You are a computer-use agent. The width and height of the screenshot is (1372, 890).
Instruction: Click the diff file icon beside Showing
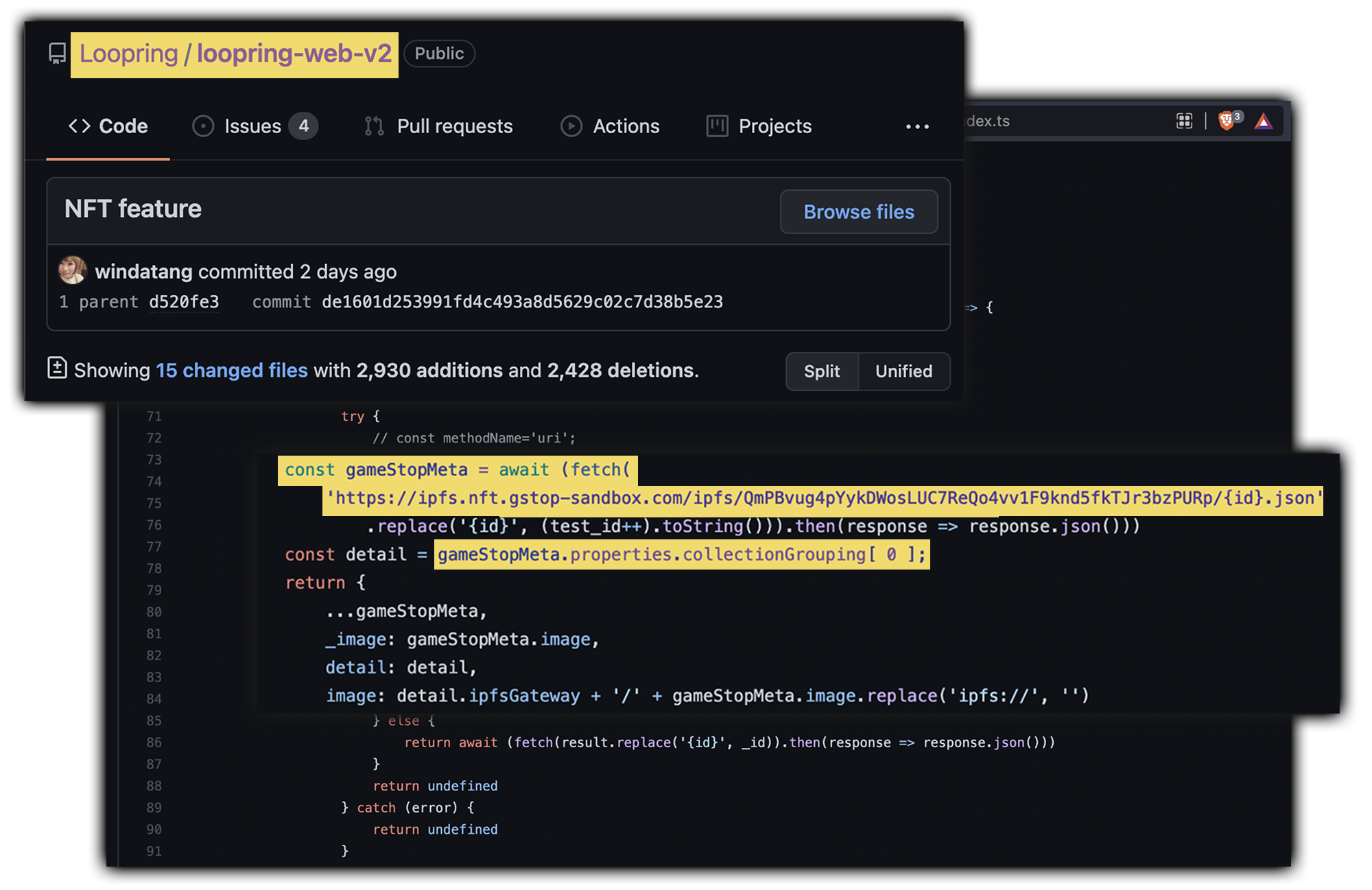coord(57,368)
